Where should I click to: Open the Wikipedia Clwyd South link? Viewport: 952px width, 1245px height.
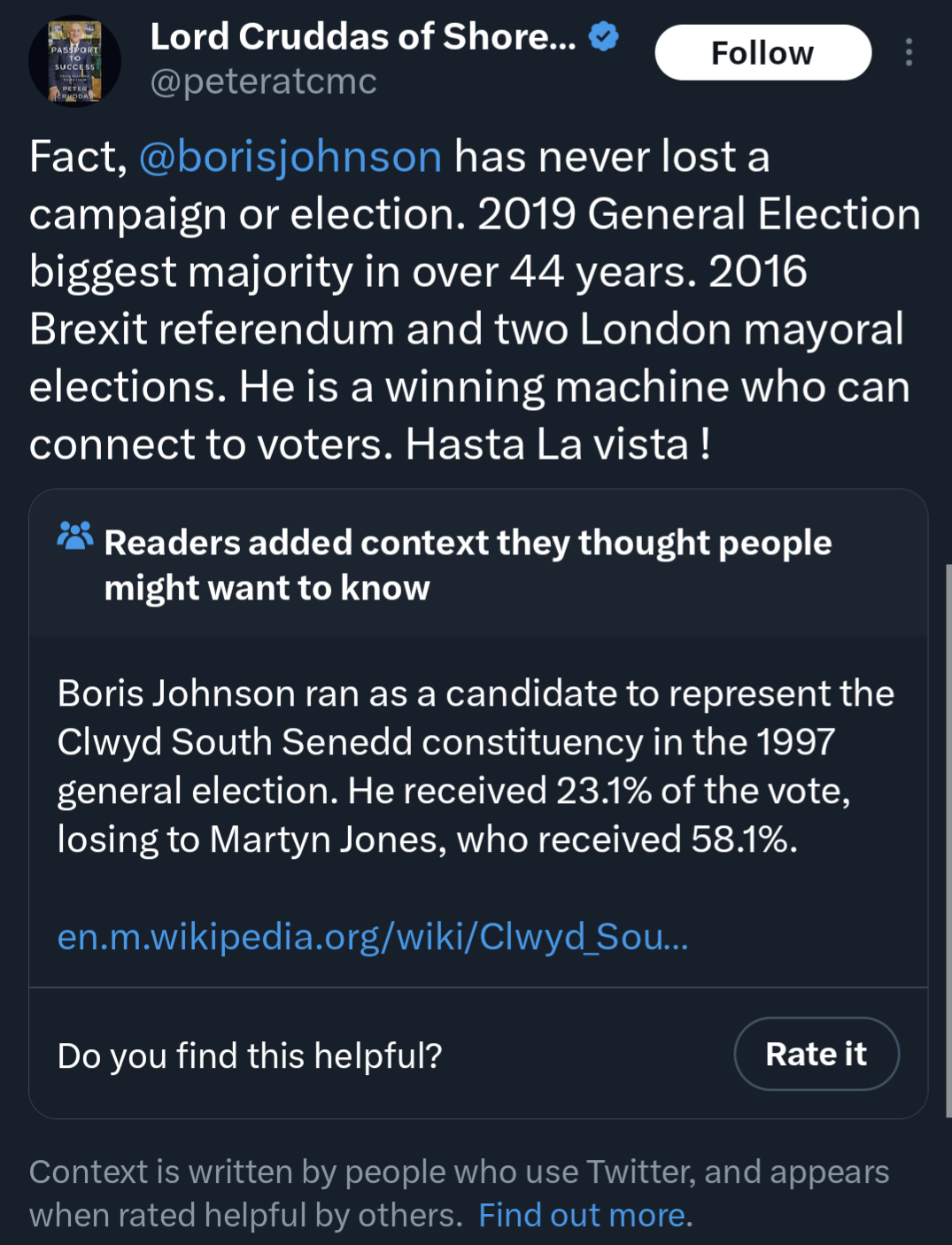point(373,936)
